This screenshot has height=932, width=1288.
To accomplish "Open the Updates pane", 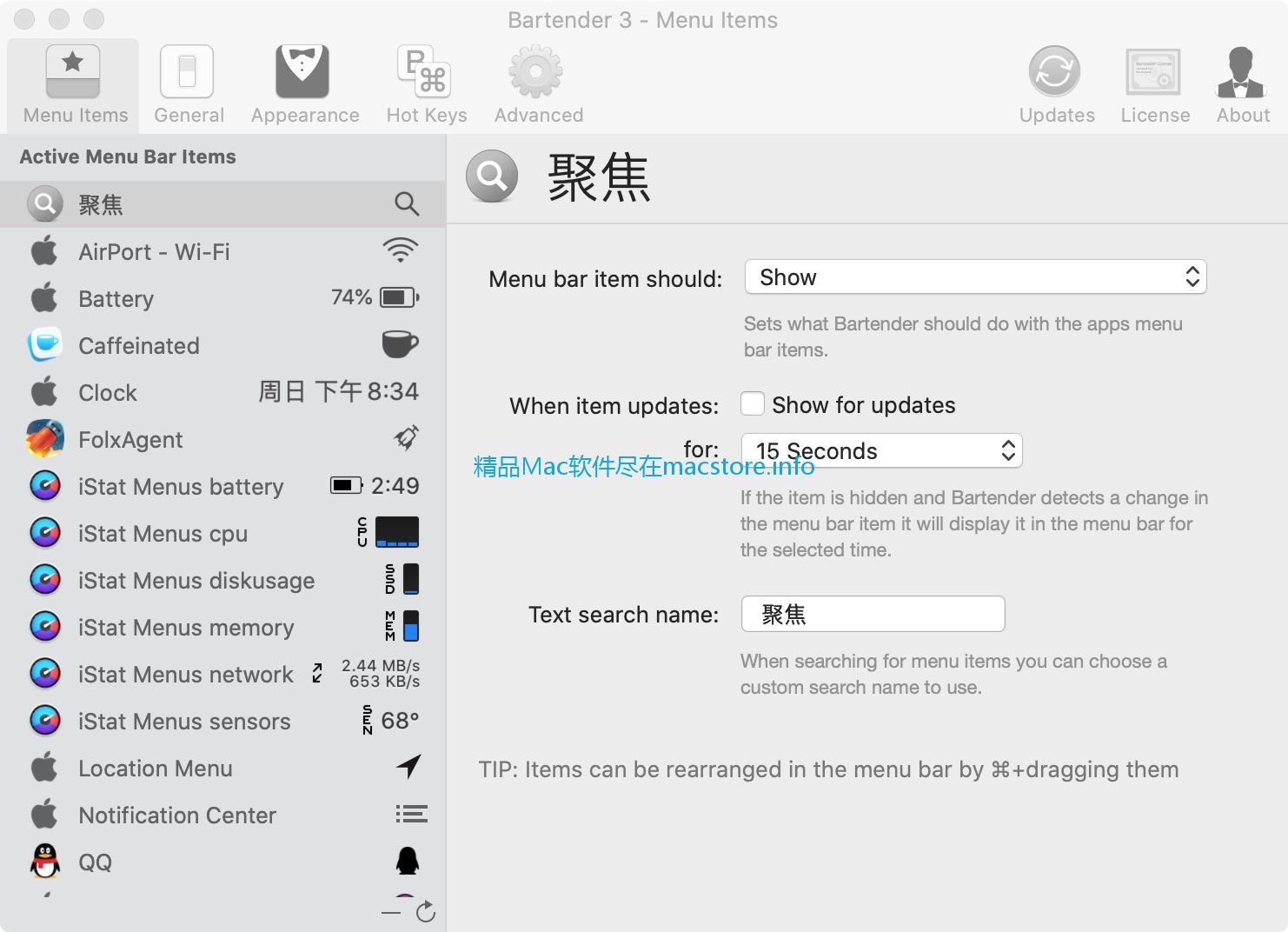I will pyautogui.click(x=1056, y=85).
